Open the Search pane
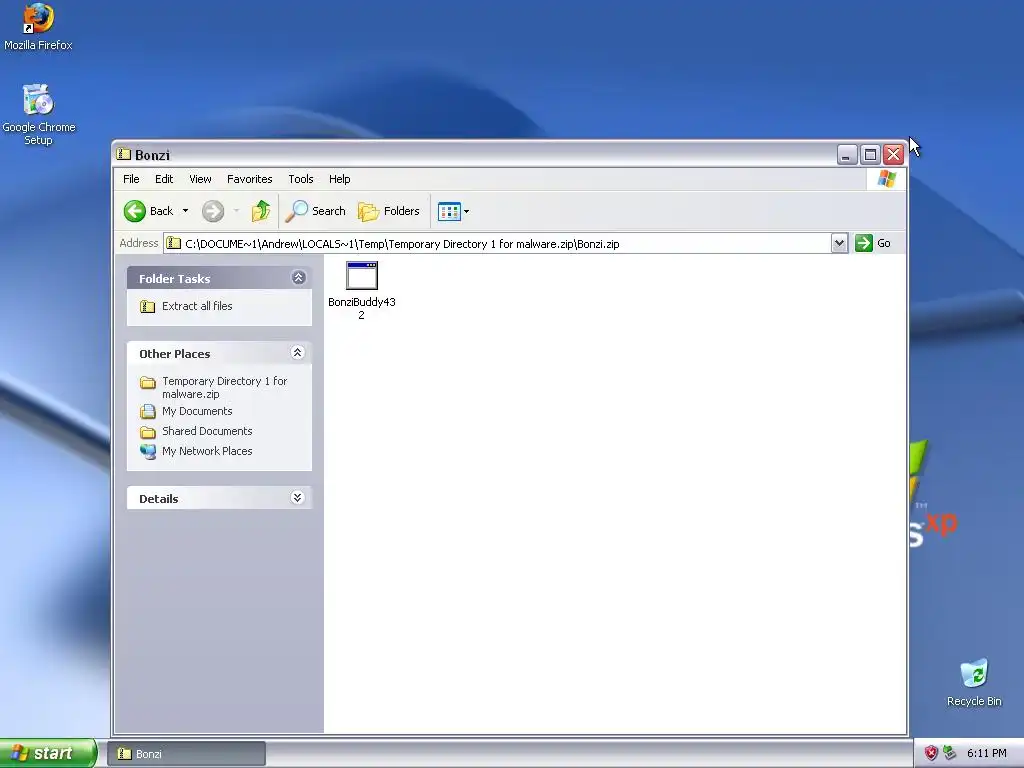This screenshot has width=1024, height=768. pos(316,211)
